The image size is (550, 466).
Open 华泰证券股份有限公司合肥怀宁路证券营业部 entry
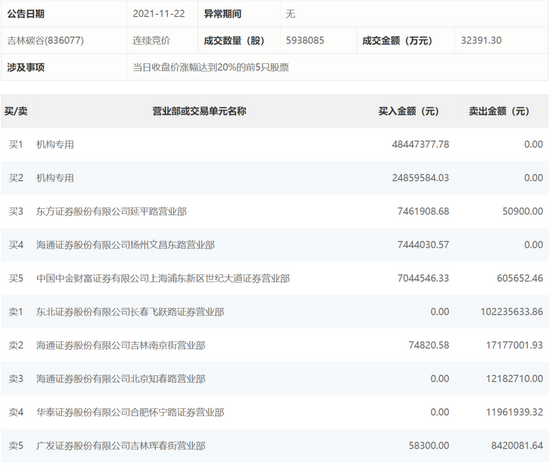[x=130, y=412]
